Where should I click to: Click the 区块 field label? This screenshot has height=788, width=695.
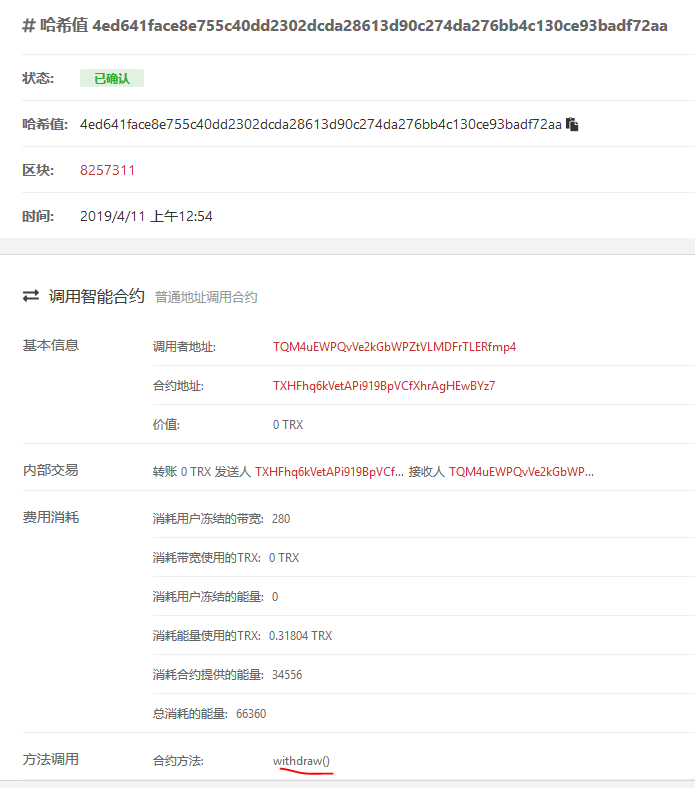pyautogui.click(x=38, y=170)
